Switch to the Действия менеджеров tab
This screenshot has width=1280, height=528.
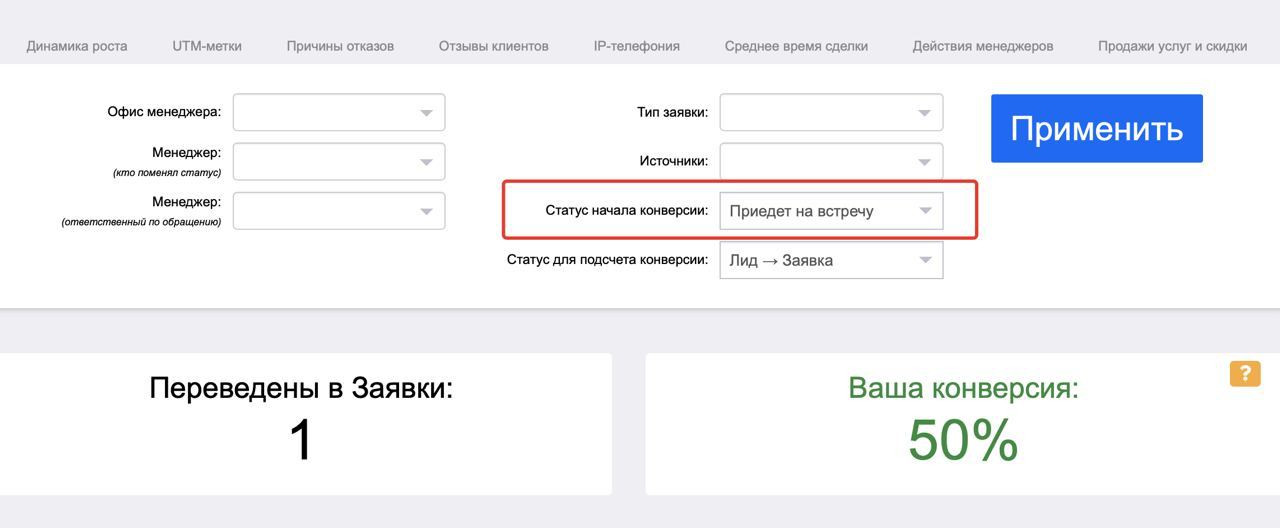(982, 46)
